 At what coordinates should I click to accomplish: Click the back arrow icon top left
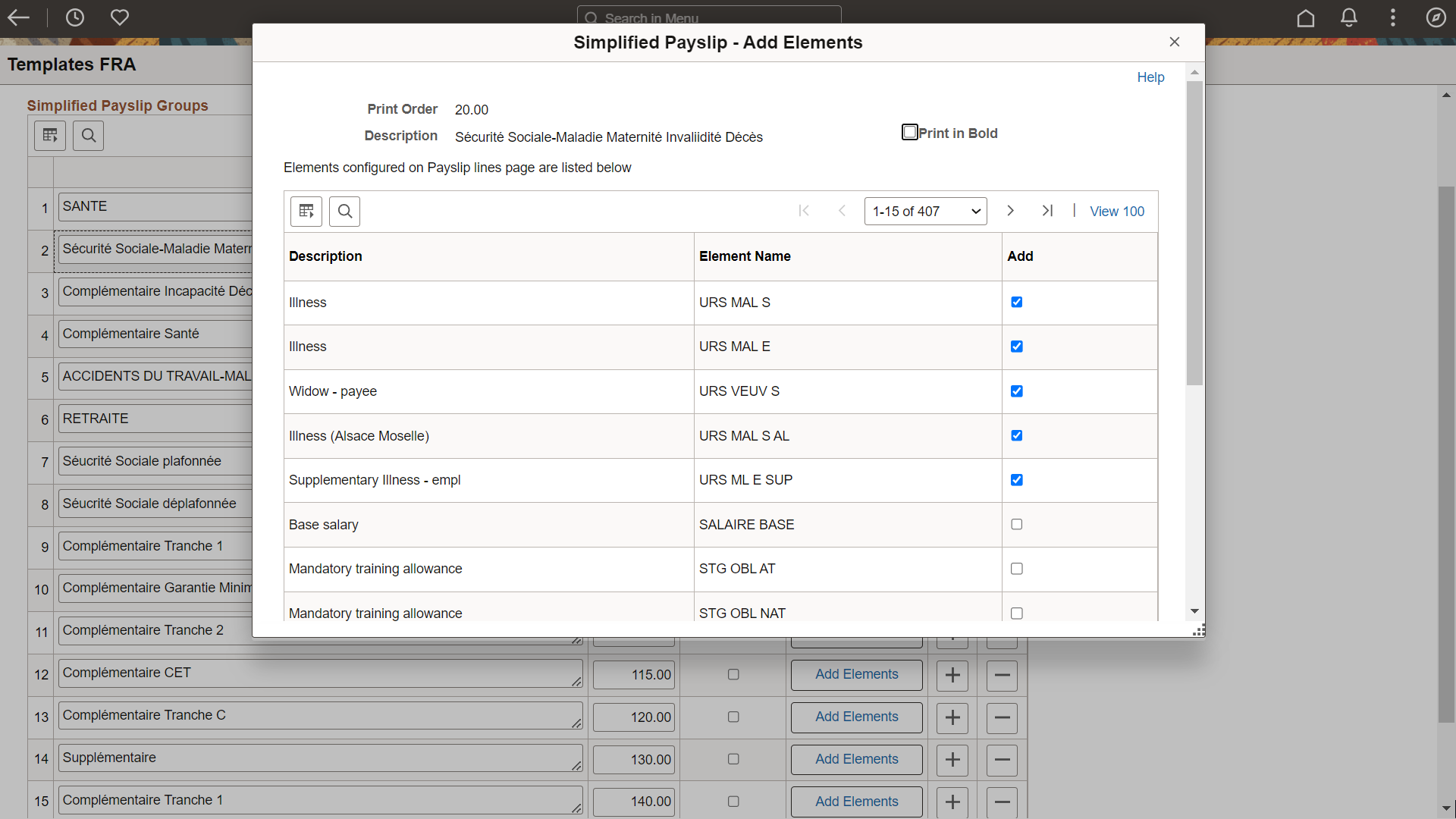point(21,18)
